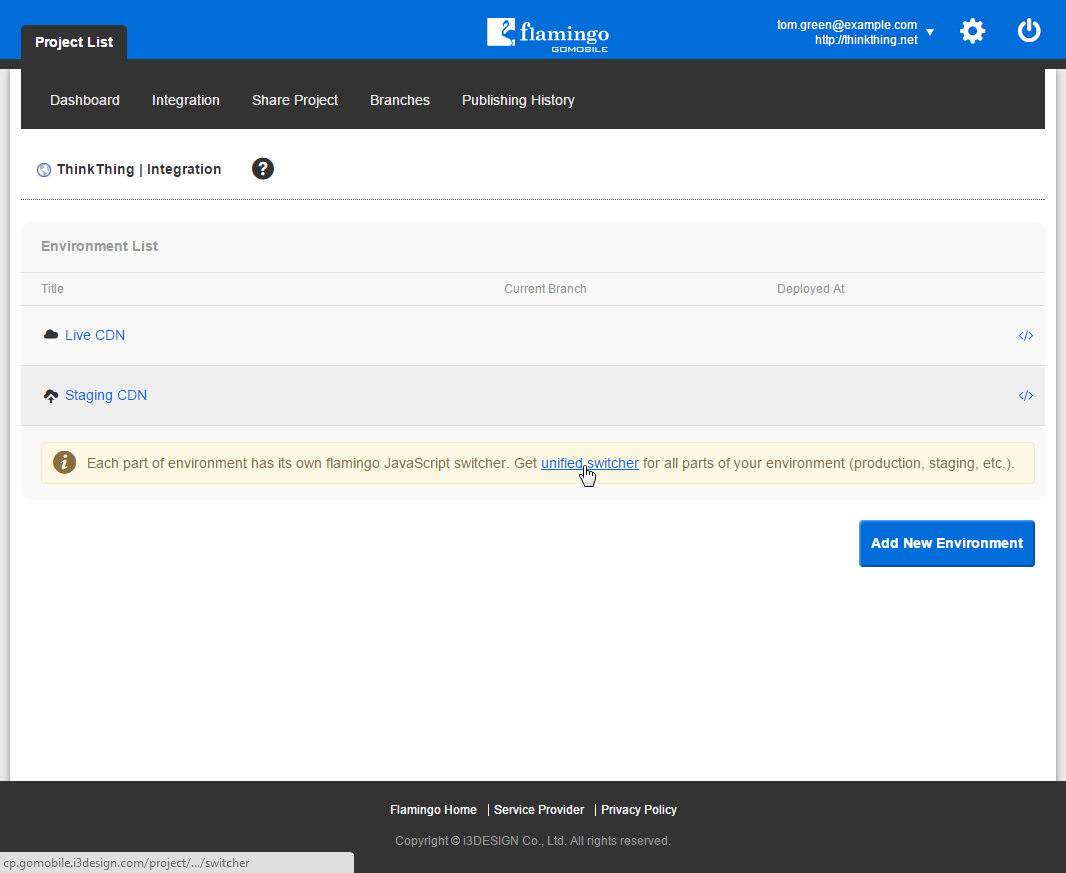The height and width of the screenshot is (873, 1066).
Task: Click the Environment List heading
Action: (x=99, y=246)
